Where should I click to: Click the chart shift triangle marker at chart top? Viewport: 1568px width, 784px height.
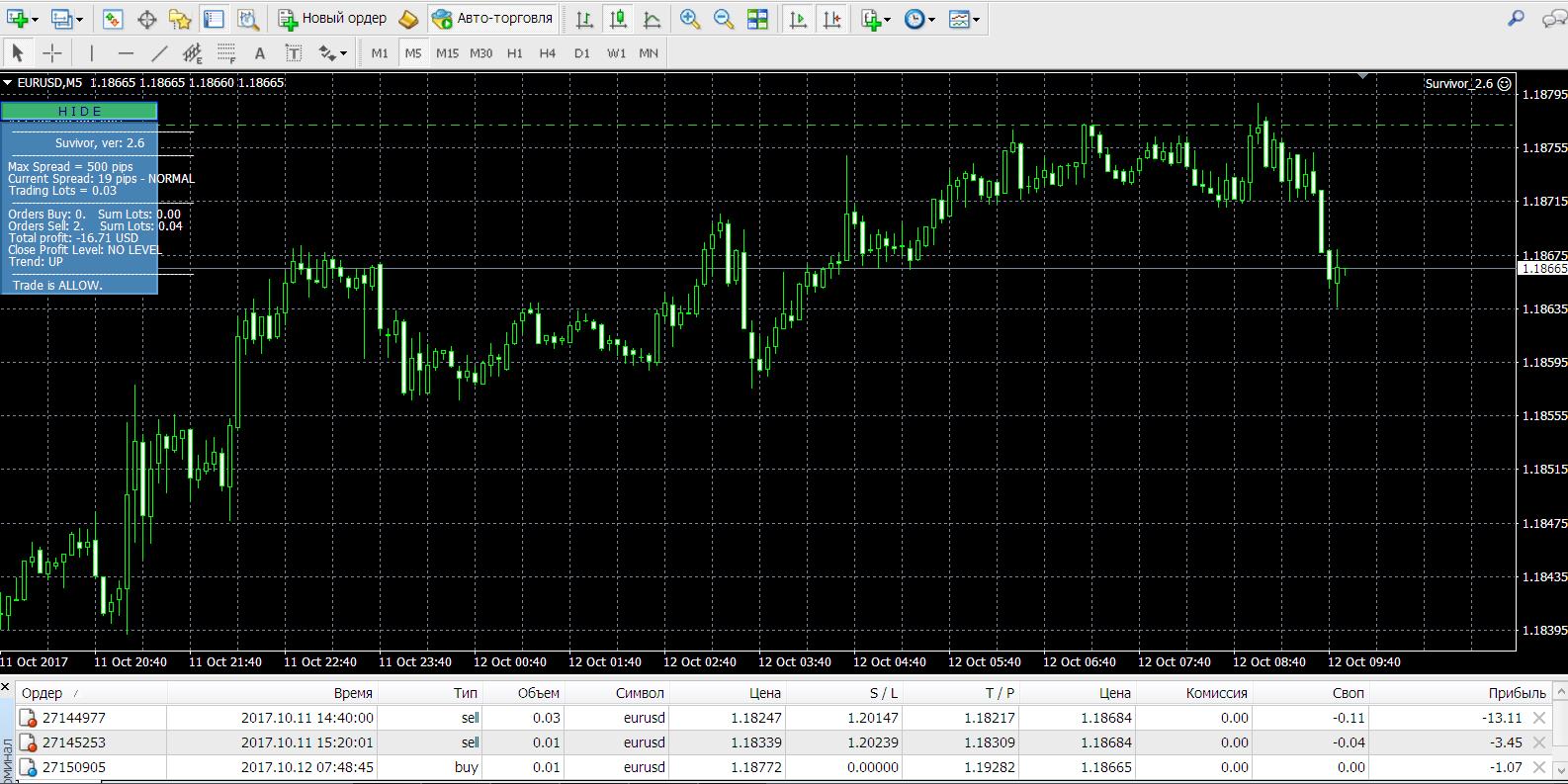coord(1363,75)
